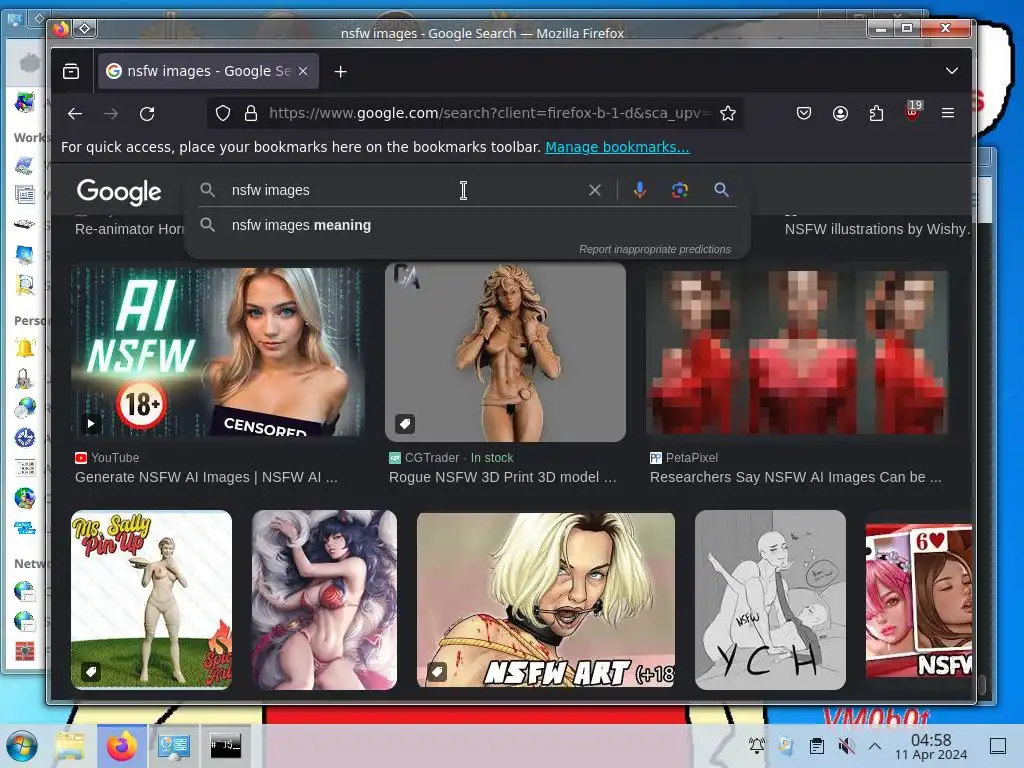
Task: Click the forward navigation arrow
Action: coord(111,114)
